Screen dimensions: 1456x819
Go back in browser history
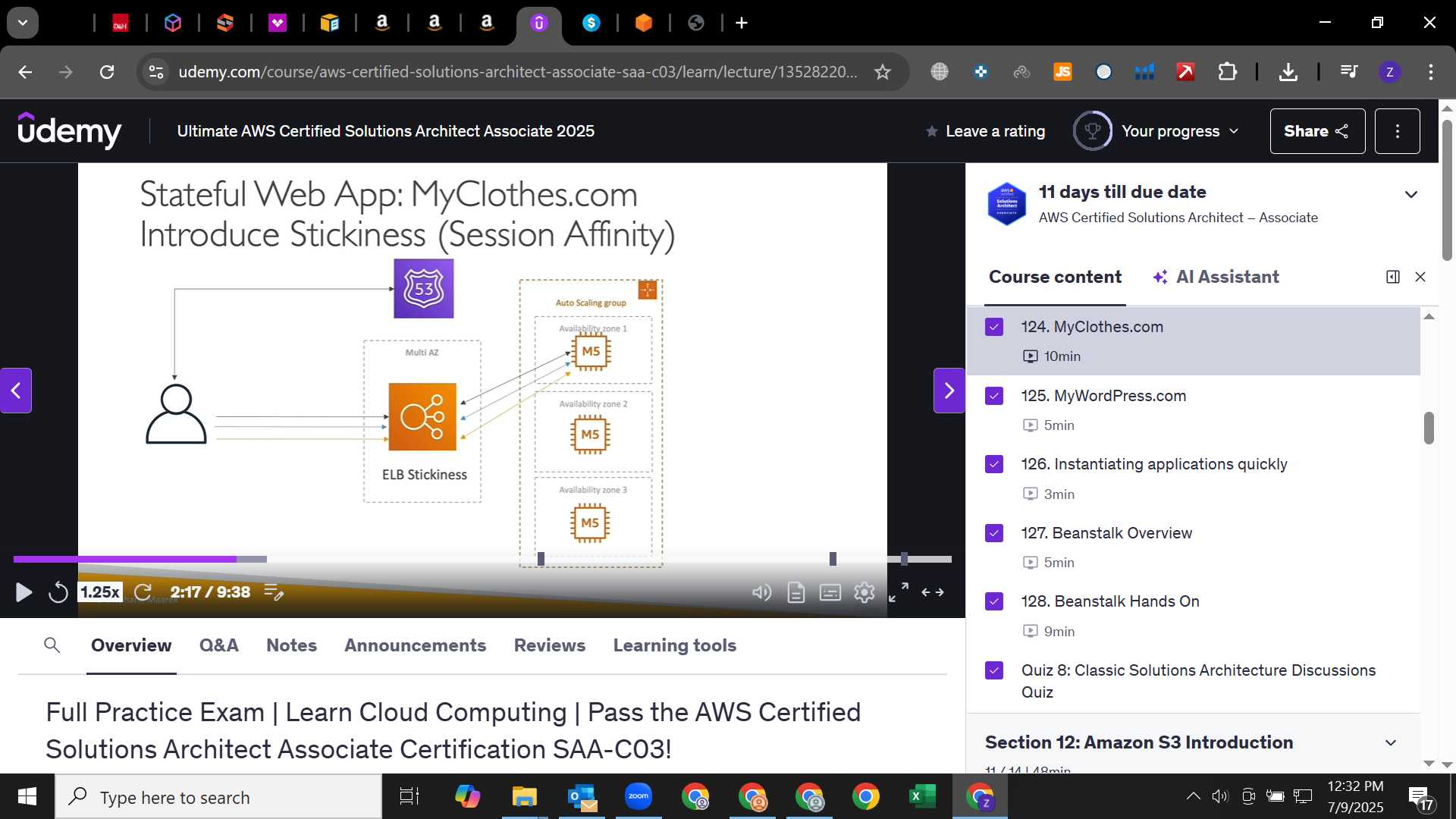click(x=25, y=72)
